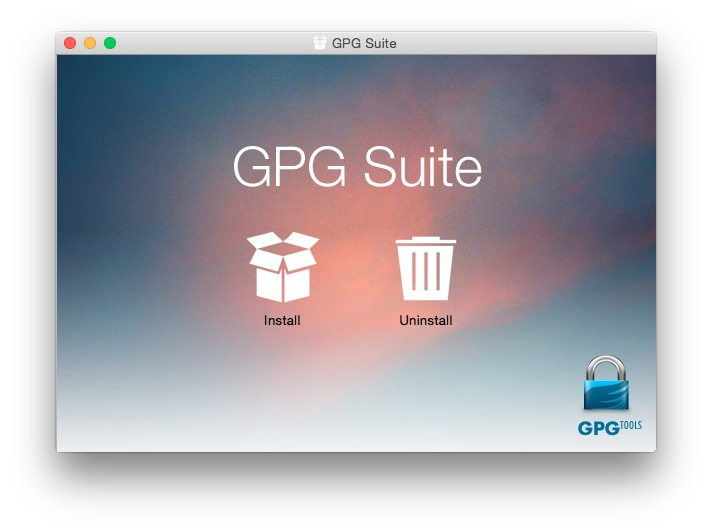The height and width of the screenshot is (532, 712).
Task: Click the "GPG Suite" title bar text
Action: (x=364, y=44)
